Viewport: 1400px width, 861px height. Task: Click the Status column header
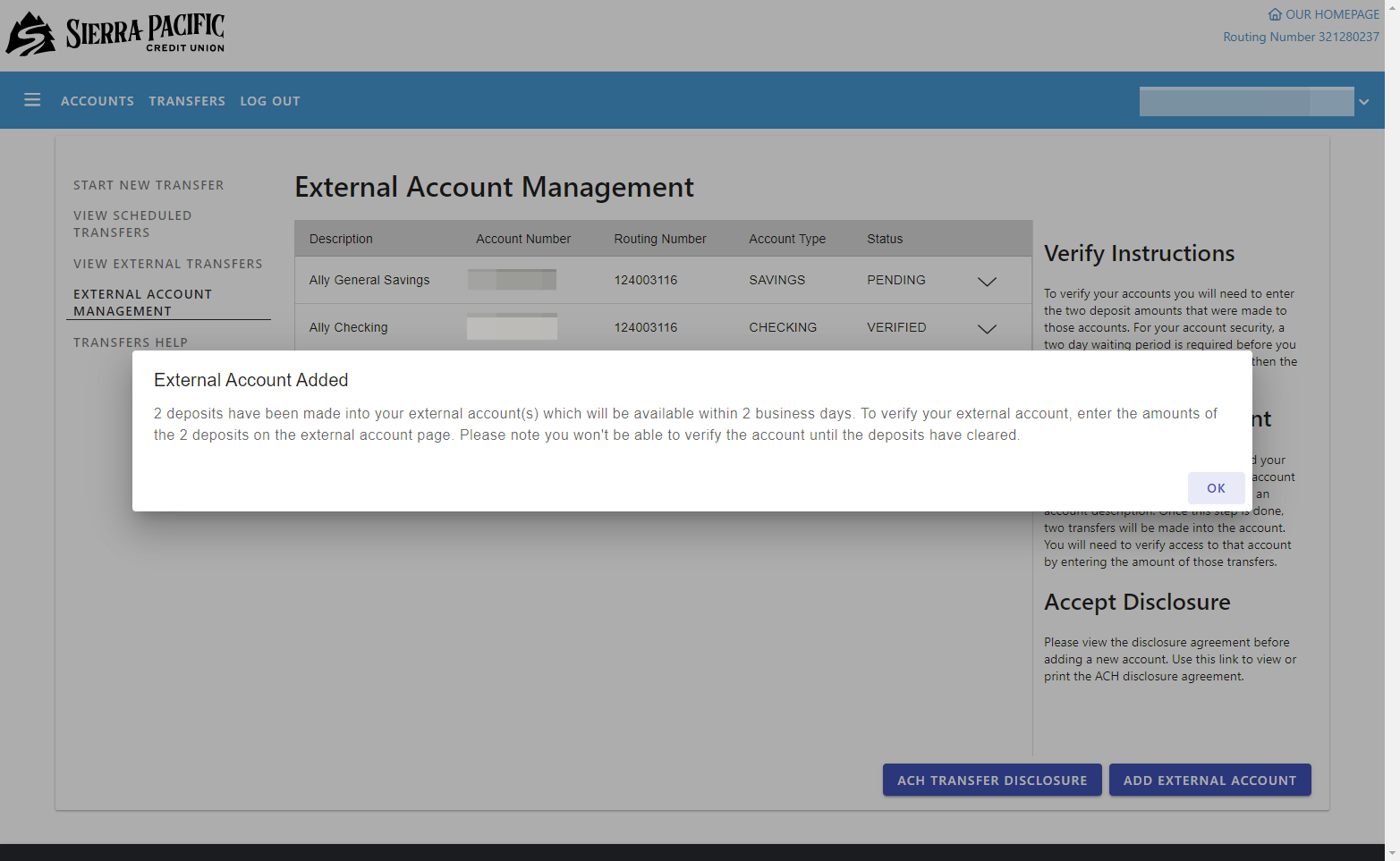(x=885, y=239)
